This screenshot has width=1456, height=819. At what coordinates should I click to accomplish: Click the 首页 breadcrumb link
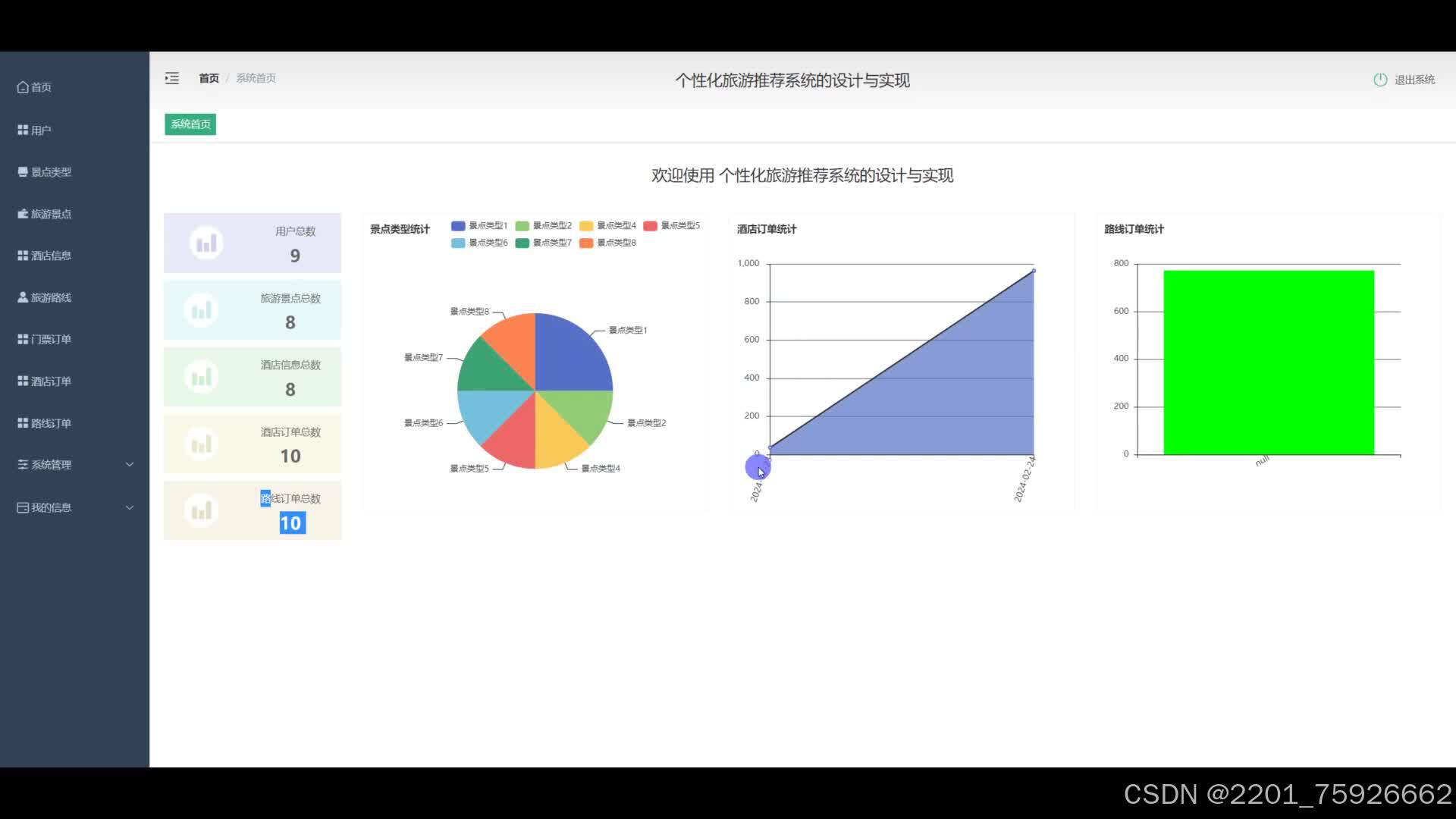pos(209,78)
